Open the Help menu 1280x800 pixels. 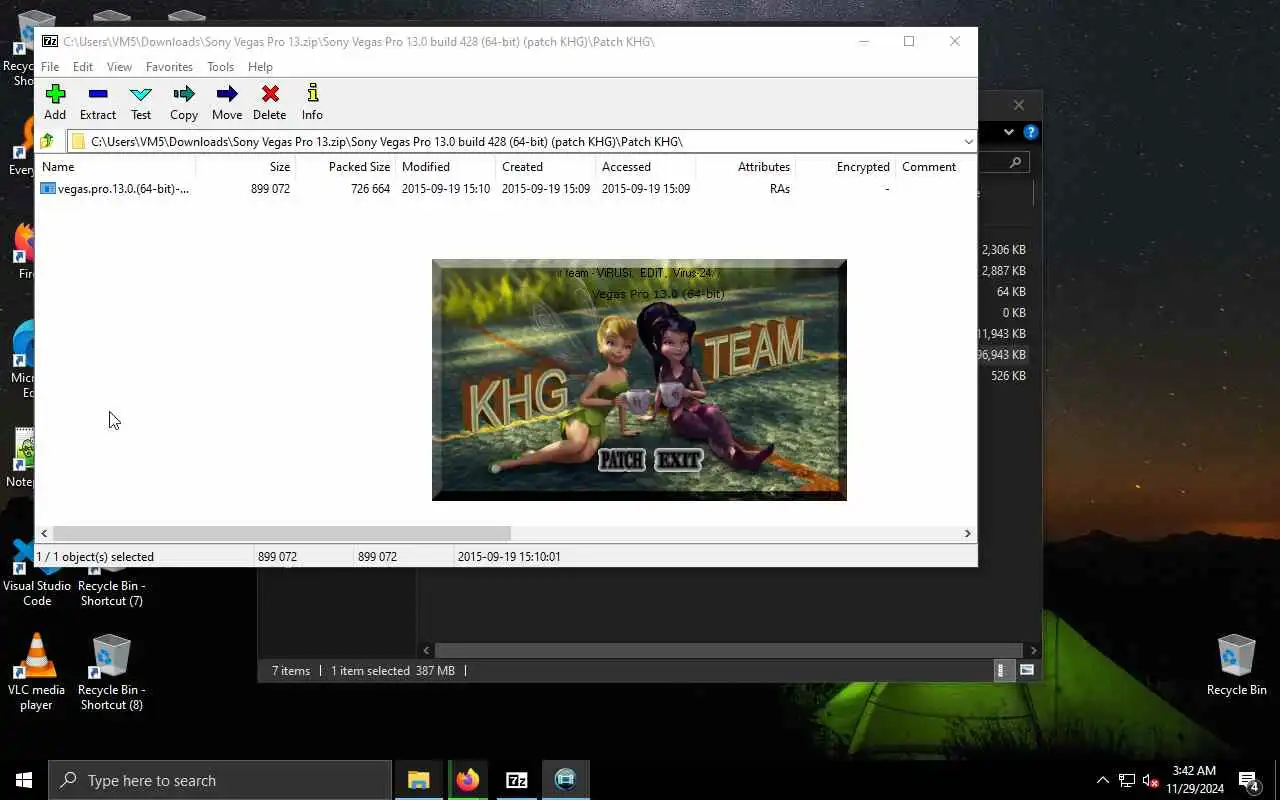260,67
